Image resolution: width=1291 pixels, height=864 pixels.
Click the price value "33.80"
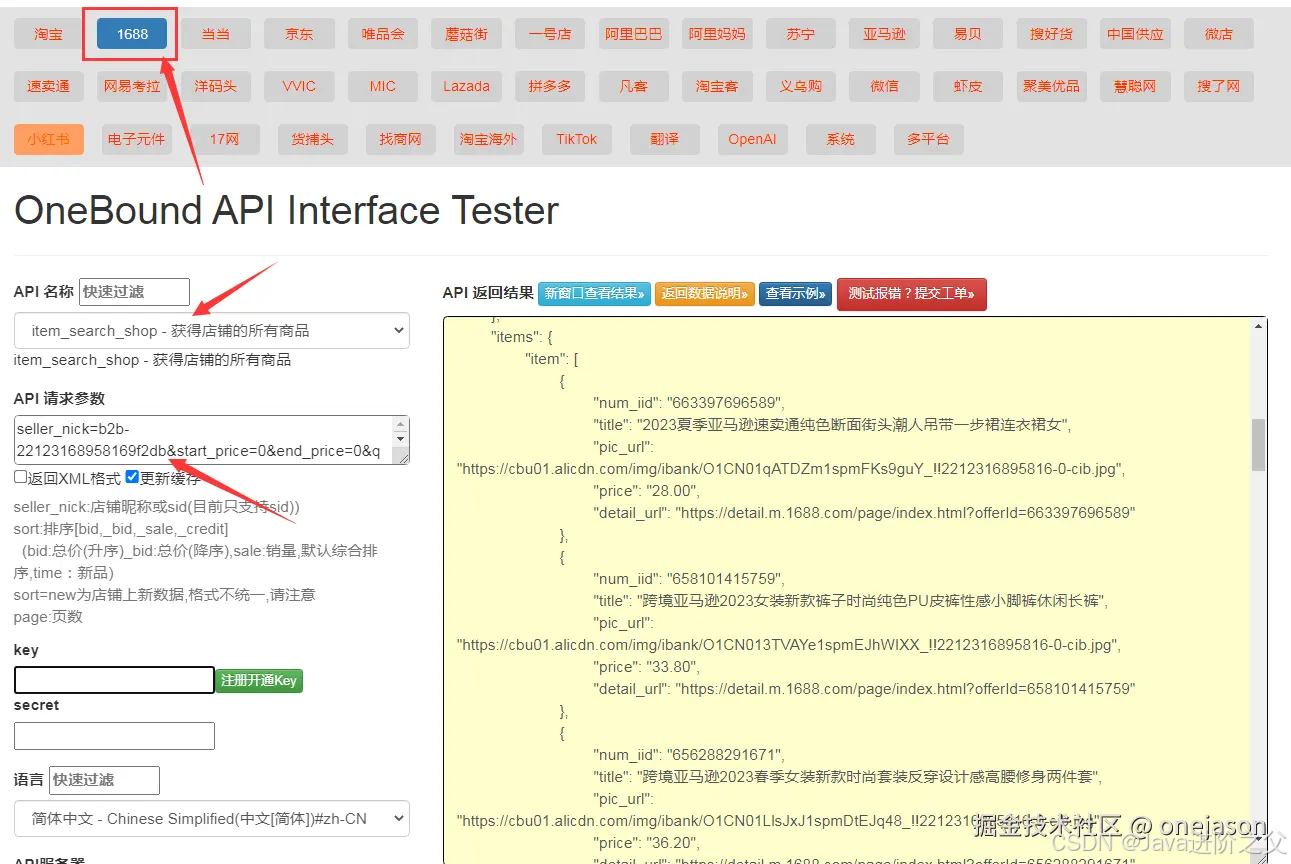tap(673, 667)
